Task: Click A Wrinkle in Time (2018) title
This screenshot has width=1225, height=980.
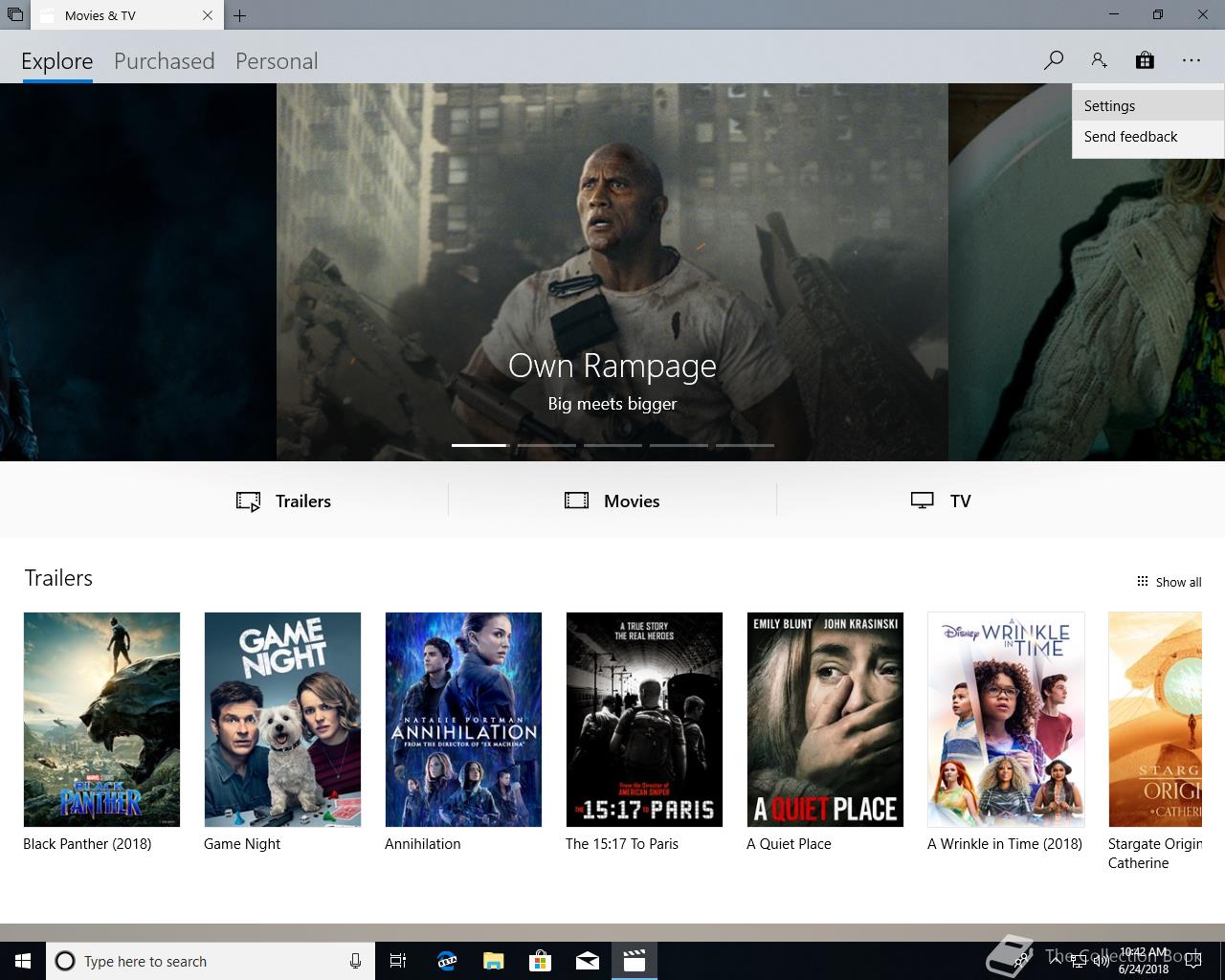Action: point(1005,844)
